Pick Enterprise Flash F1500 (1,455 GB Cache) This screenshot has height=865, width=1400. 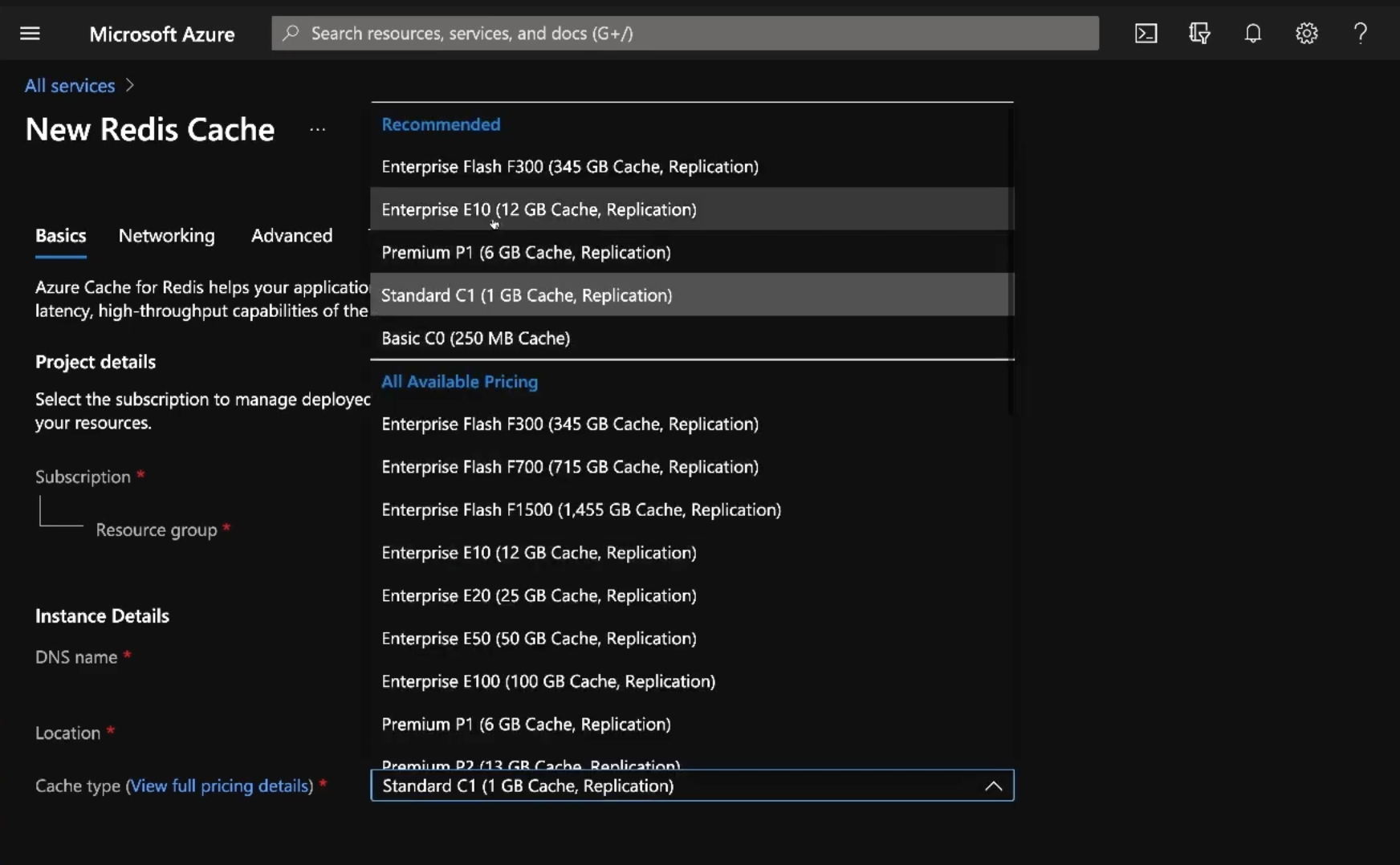tap(692, 510)
